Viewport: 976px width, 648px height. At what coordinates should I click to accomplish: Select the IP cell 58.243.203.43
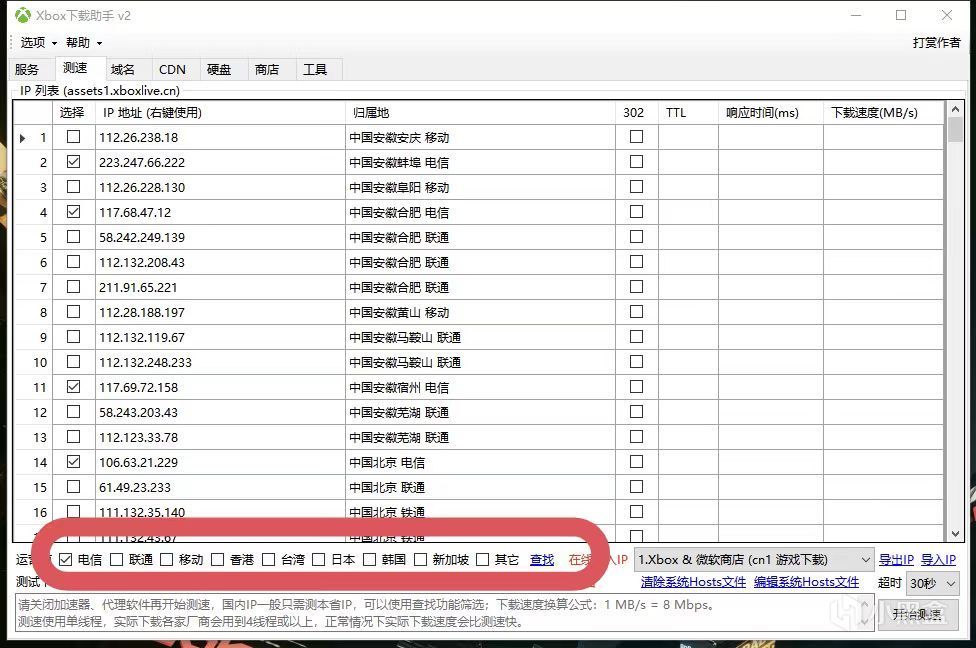point(220,412)
